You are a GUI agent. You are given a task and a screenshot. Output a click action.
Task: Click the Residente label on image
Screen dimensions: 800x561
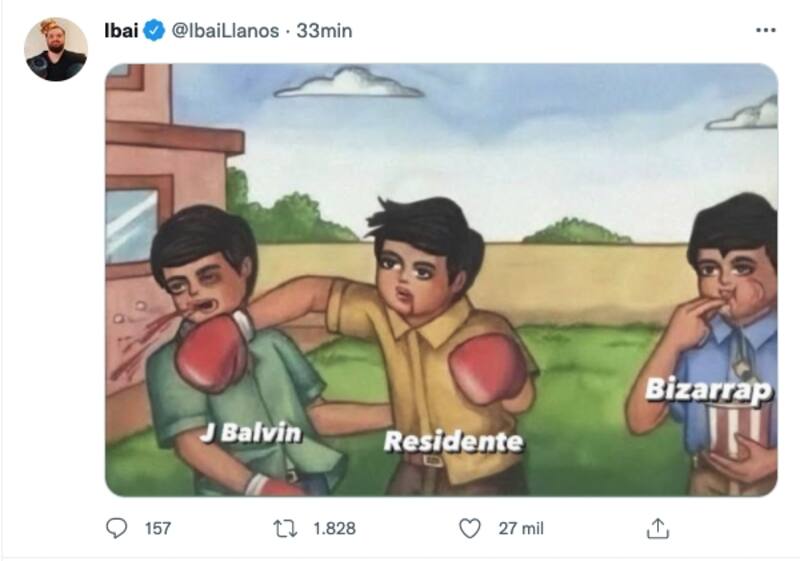(454, 441)
